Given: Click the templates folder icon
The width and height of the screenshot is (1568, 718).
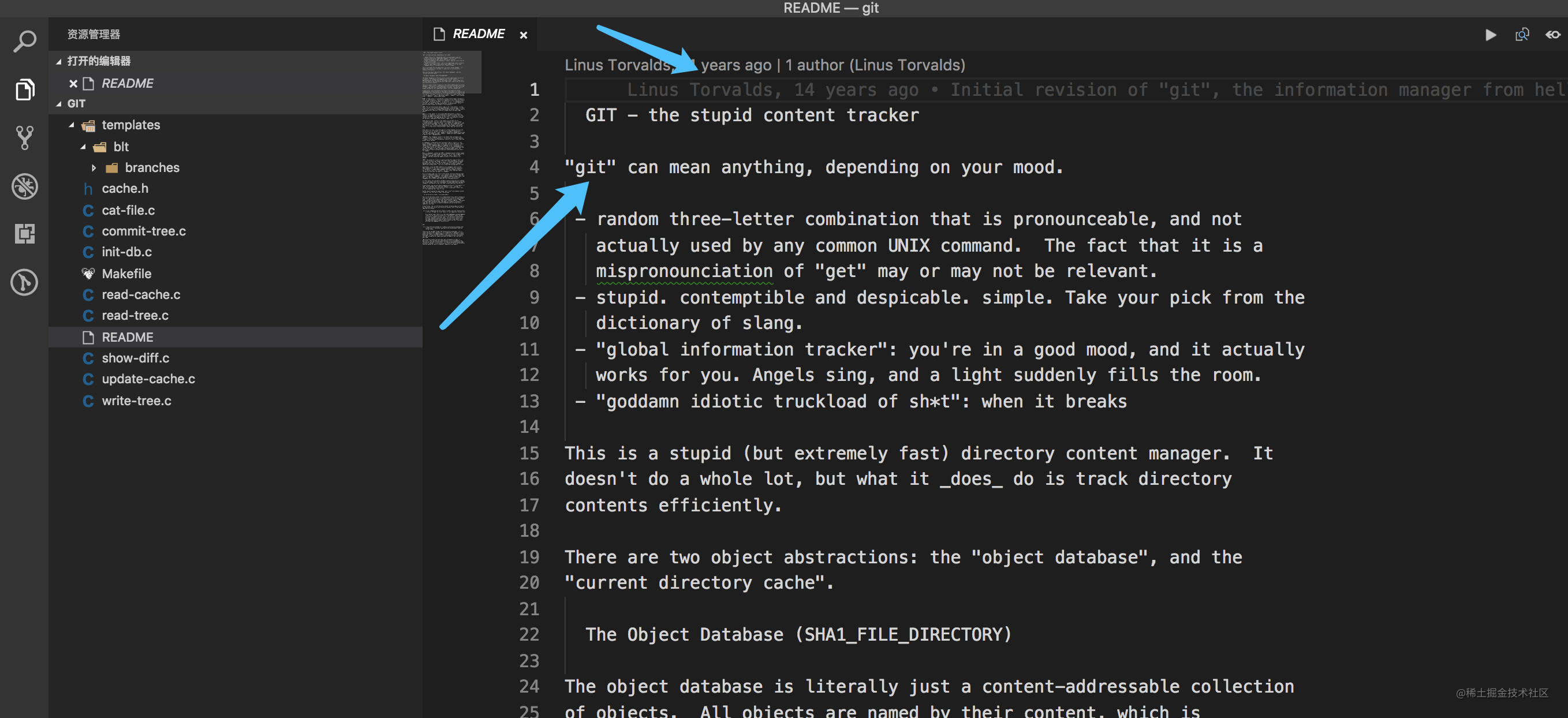Looking at the screenshot, I should click(x=88, y=125).
